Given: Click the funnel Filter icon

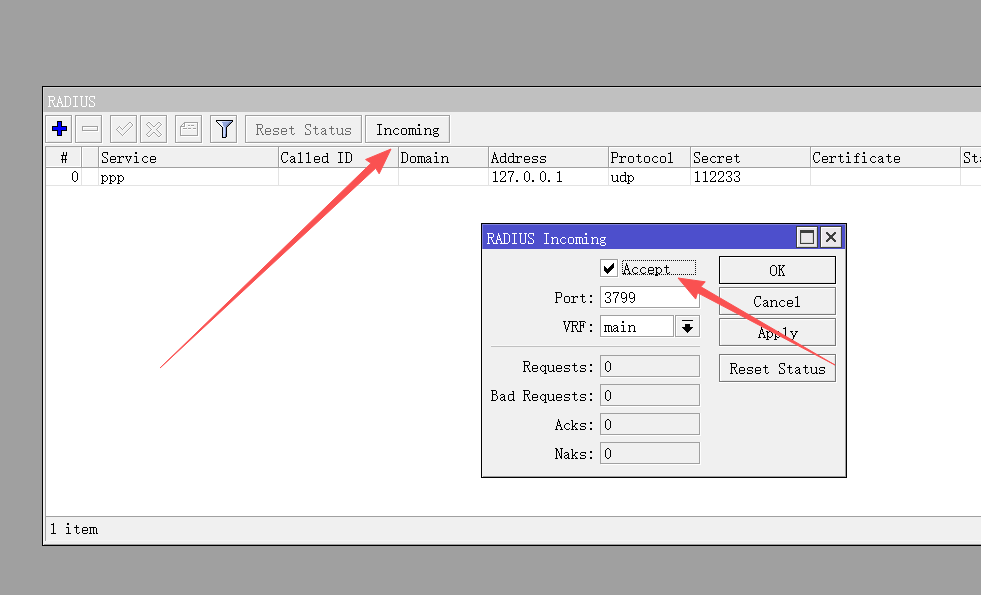Looking at the screenshot, I should click(x=224, y=129).
